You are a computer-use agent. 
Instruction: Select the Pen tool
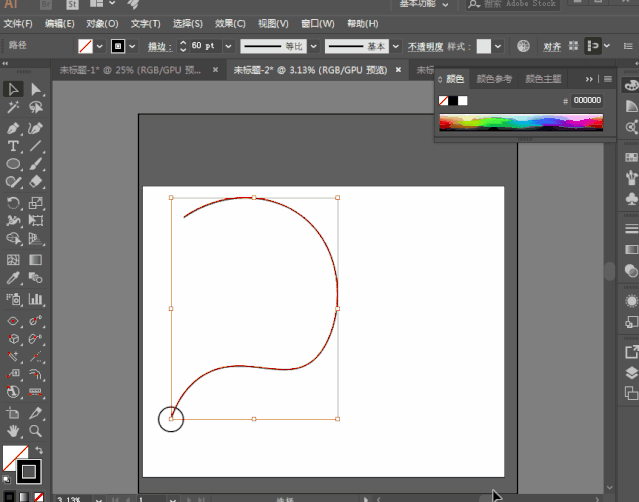tap(13, 128)
